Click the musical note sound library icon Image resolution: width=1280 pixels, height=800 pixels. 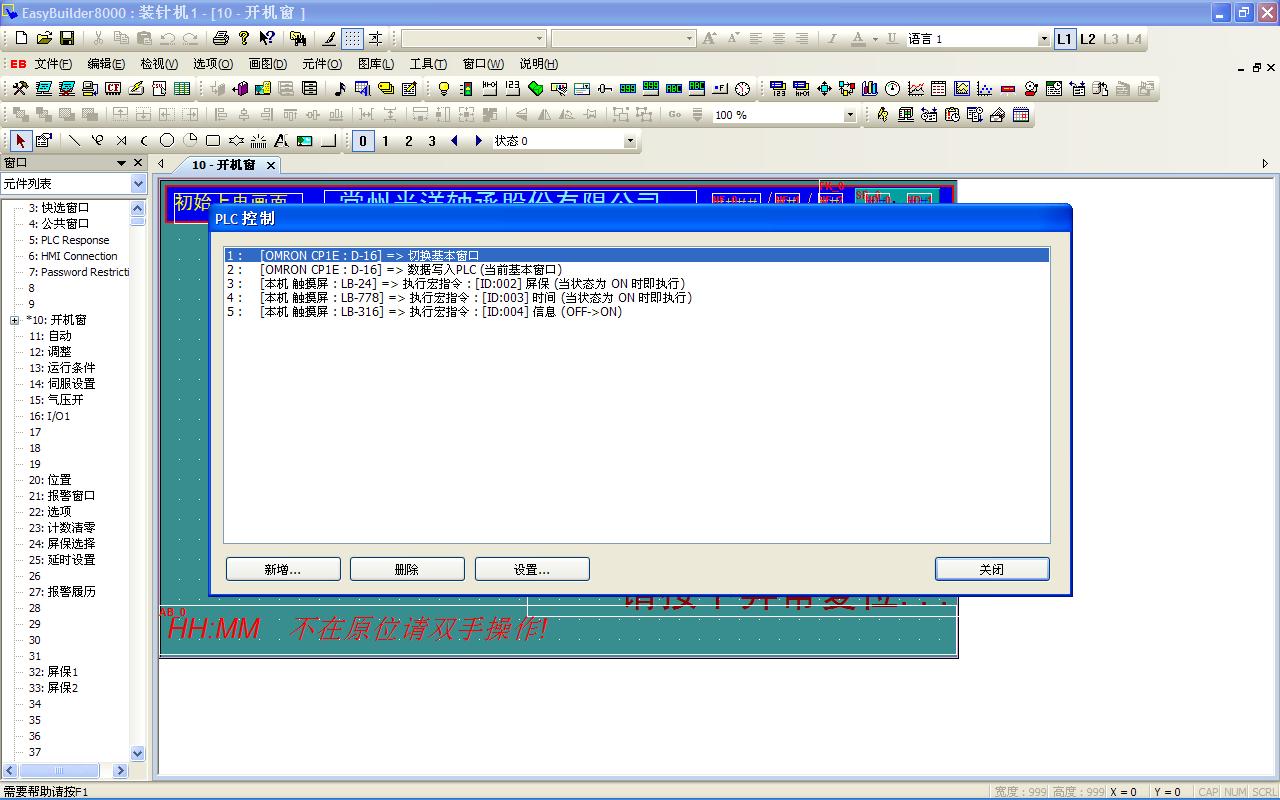[339, 89]
